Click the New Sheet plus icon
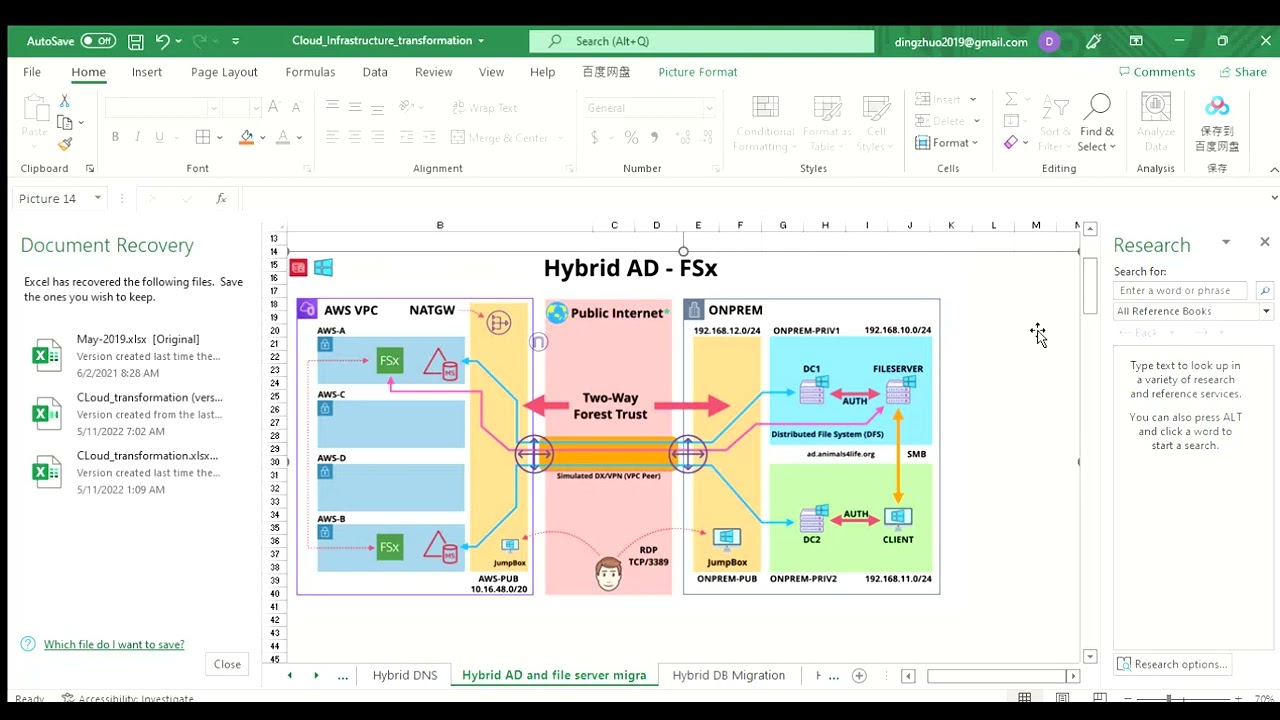Screen dimensions: 1280x720 click(859, 676)
